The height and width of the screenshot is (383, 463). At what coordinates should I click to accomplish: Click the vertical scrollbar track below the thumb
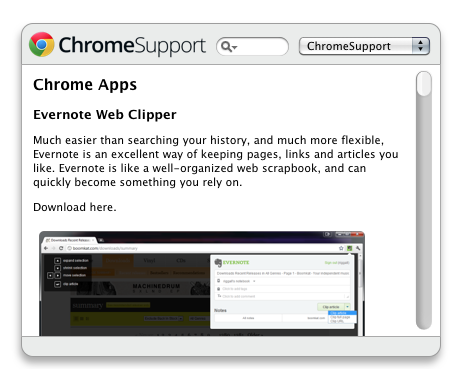click(x=424, y=213)
